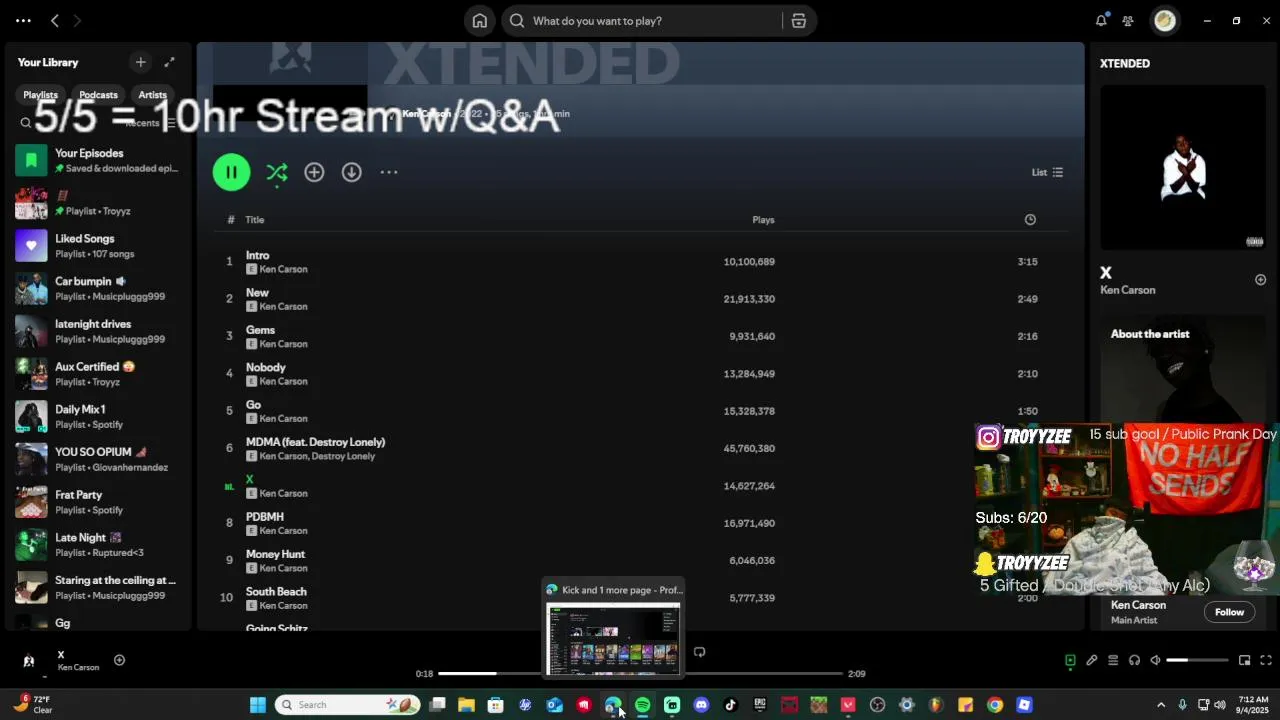
Task: Open the Browse icon in search bar
Action: coord(798,21)
